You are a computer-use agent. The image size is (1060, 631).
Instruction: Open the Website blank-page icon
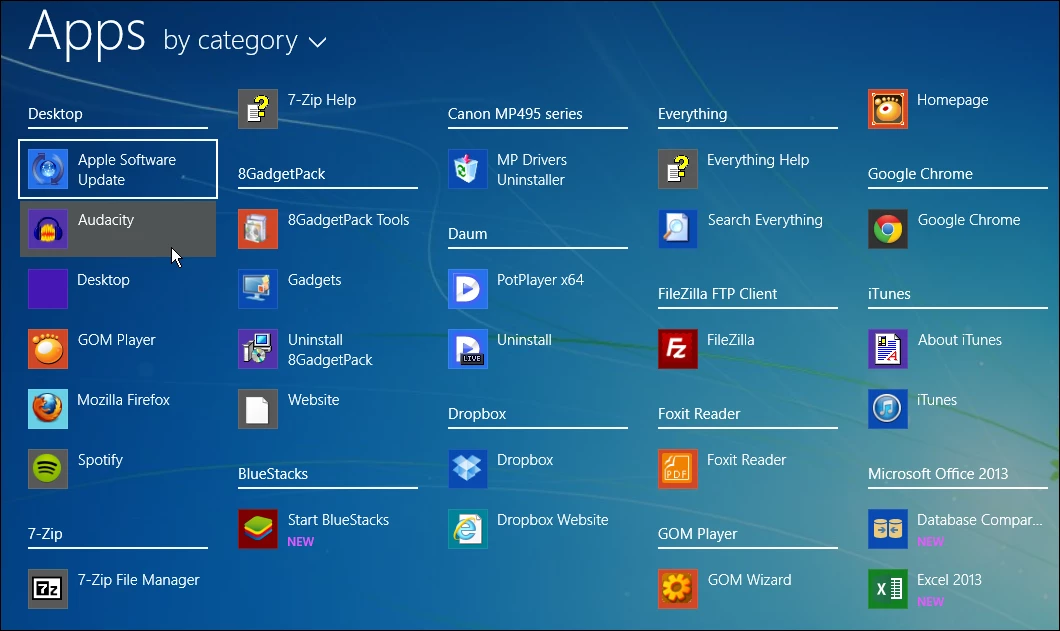pyautogui.click(x=258, y=408)
